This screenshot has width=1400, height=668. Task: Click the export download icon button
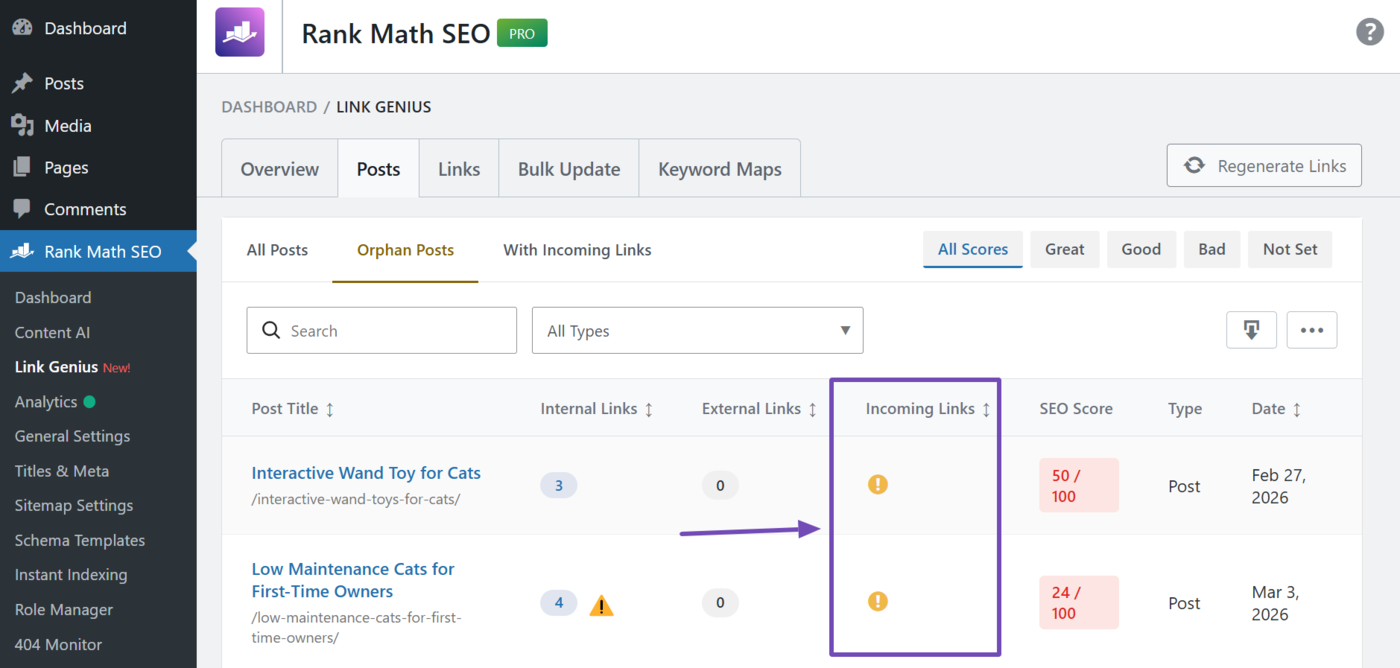pyautogui.click(x=1251, y=330)
